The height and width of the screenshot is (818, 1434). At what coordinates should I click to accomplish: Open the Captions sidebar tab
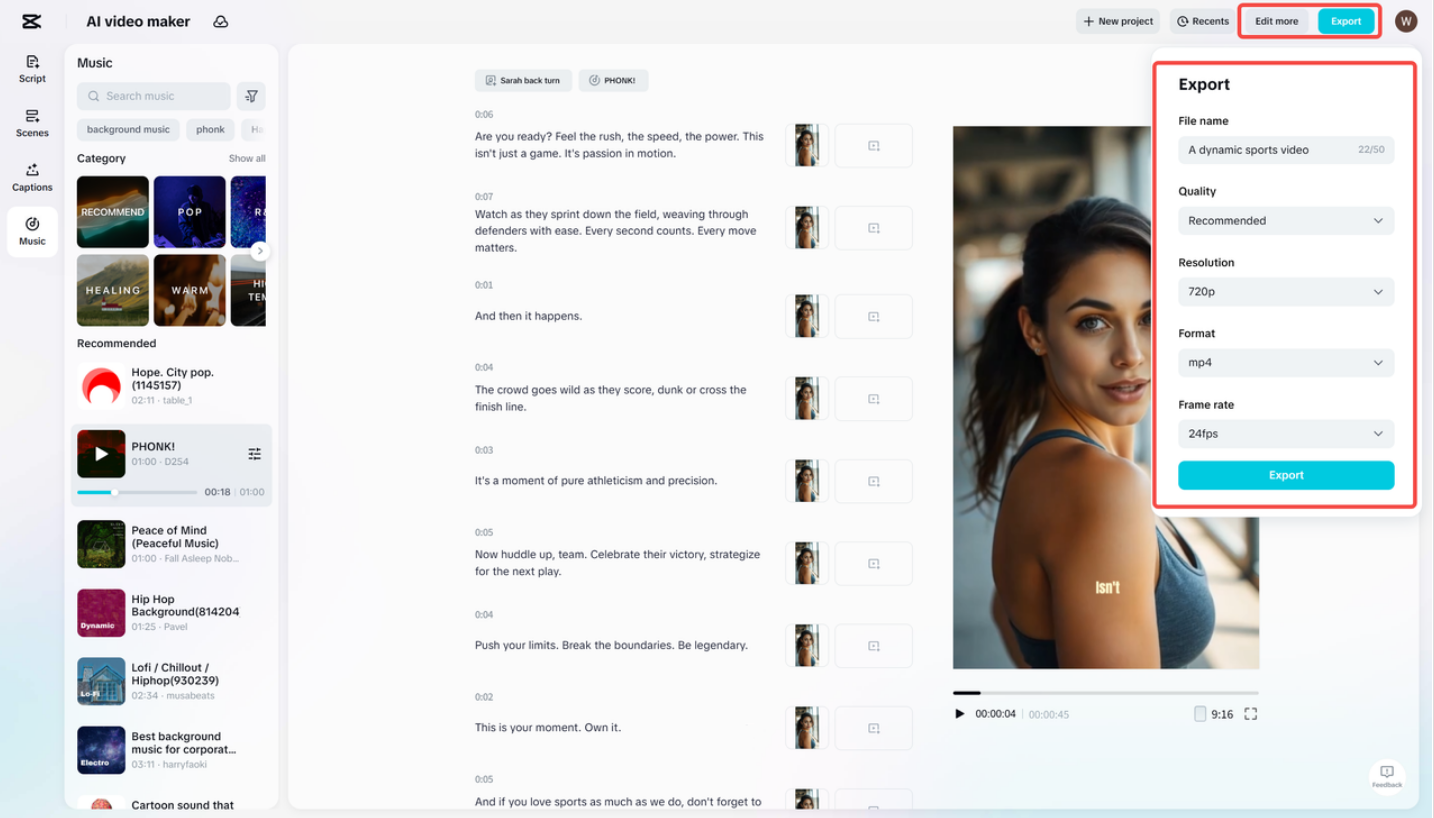[x=32, y=178]
